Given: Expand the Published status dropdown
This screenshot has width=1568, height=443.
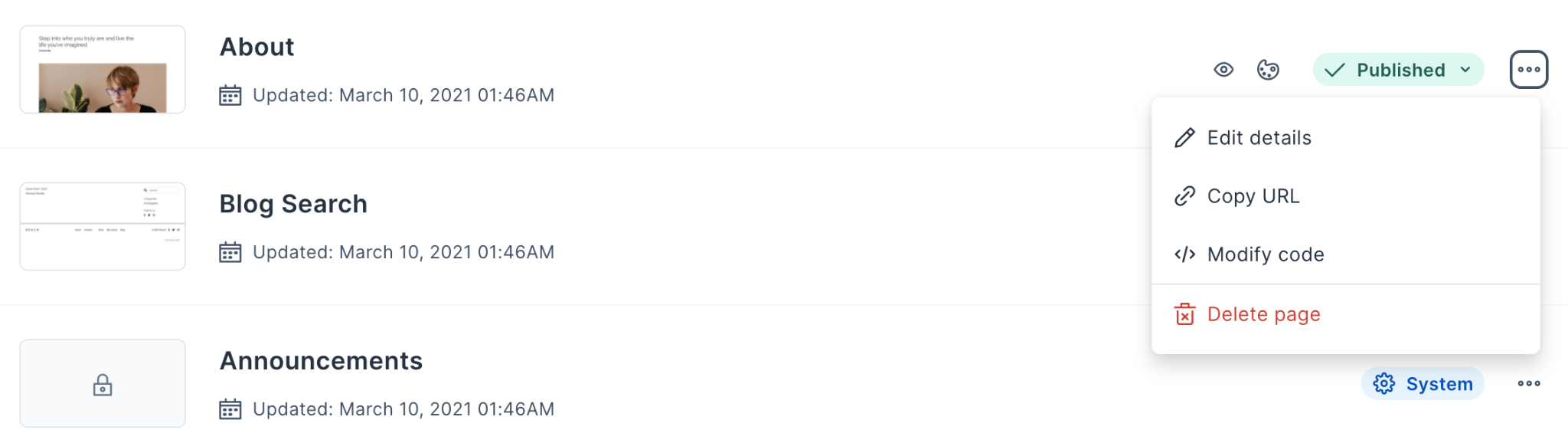Looking at the screenshot, I should pos(1398,70).
